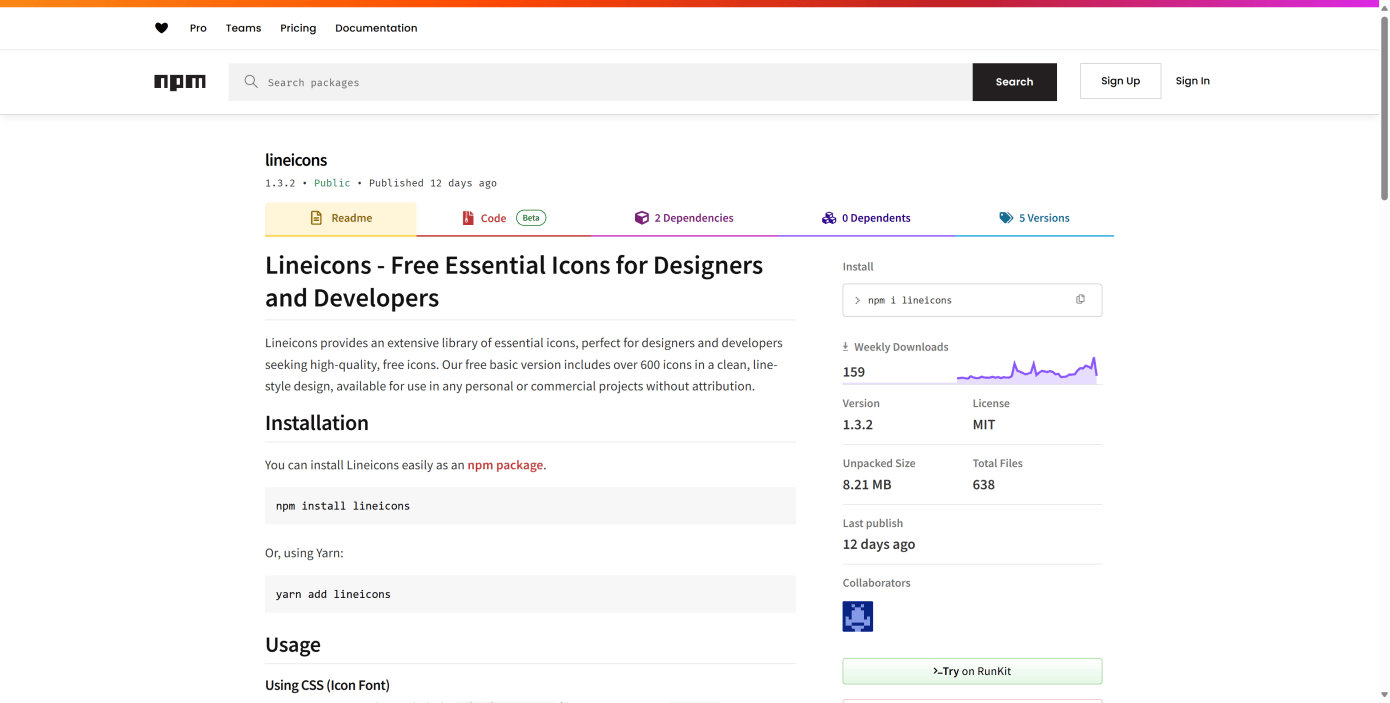Click the Sign Up button
The height and width of the screenshot is (703, 1390).
pyautogui.click(x=1120, y=81)
